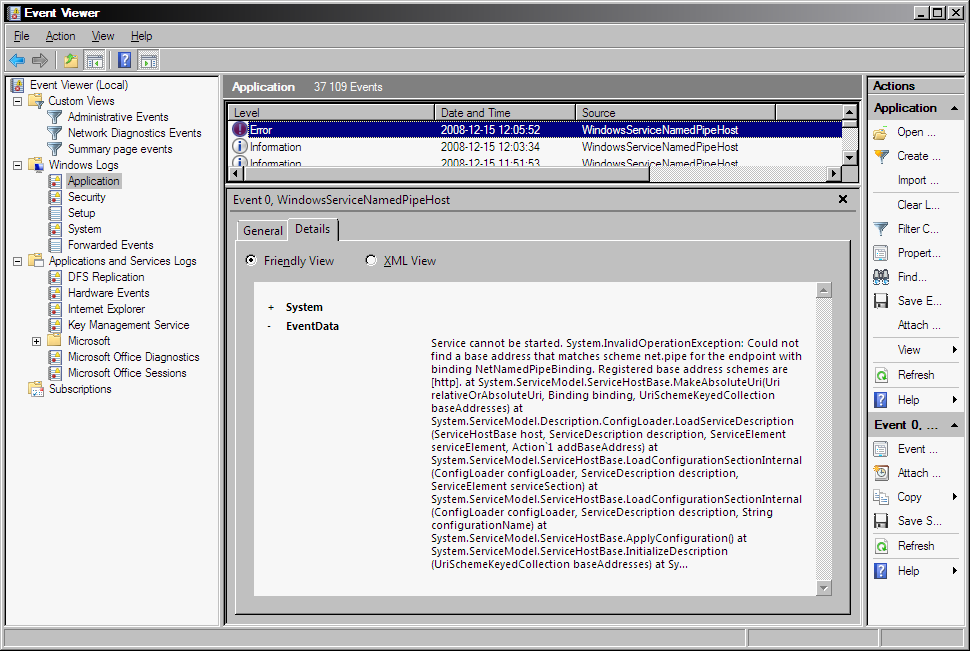
Task: Click the Save Selected Events disk icon
Action: pos(881,521)
